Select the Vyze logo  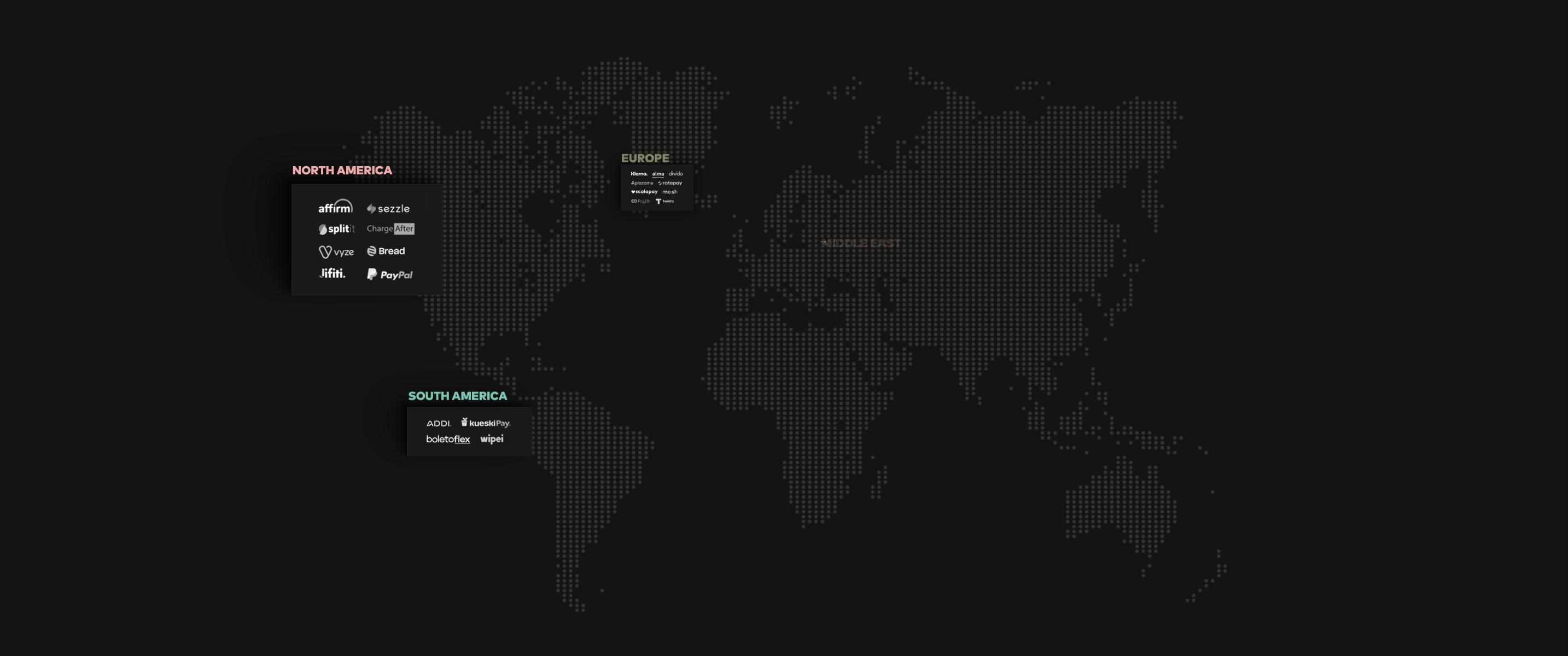[x=336, y=251]
